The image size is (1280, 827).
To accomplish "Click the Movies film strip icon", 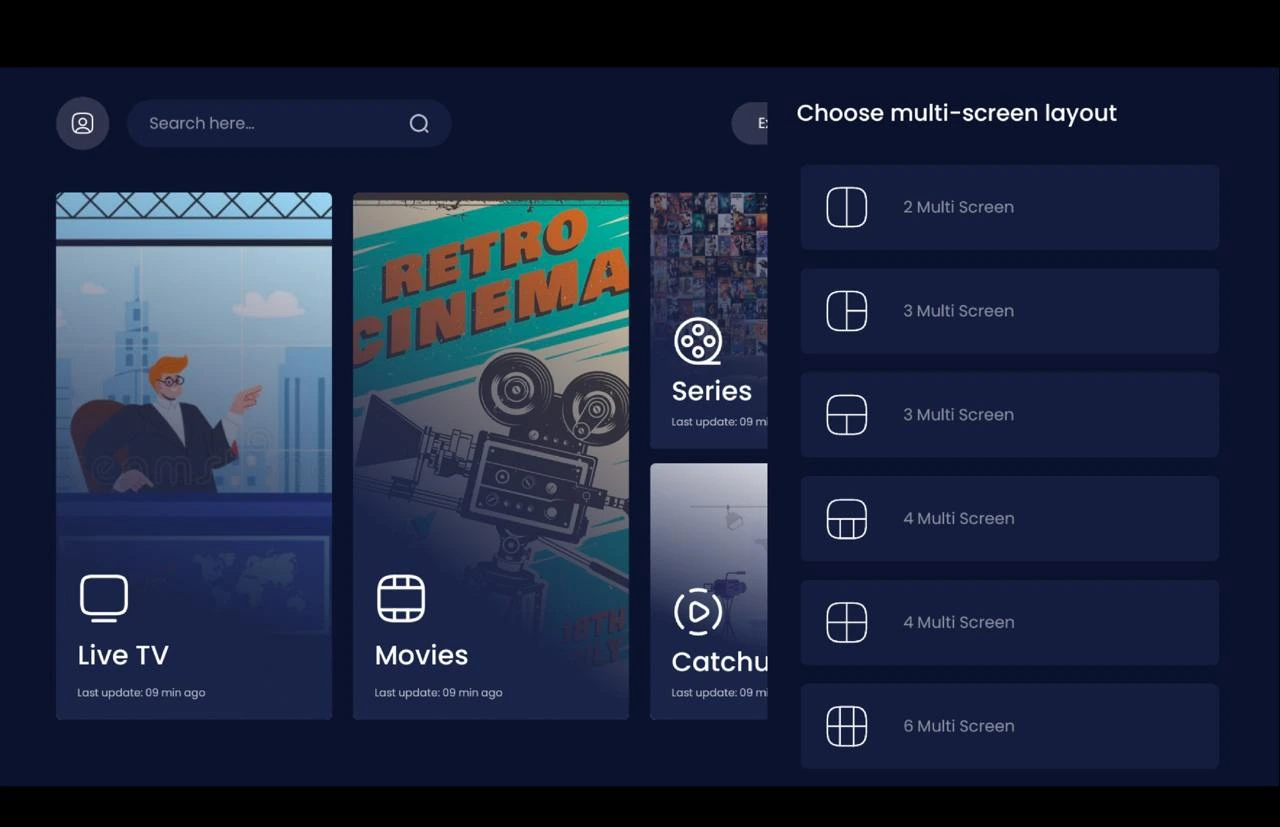I will (x=401, y=598).
